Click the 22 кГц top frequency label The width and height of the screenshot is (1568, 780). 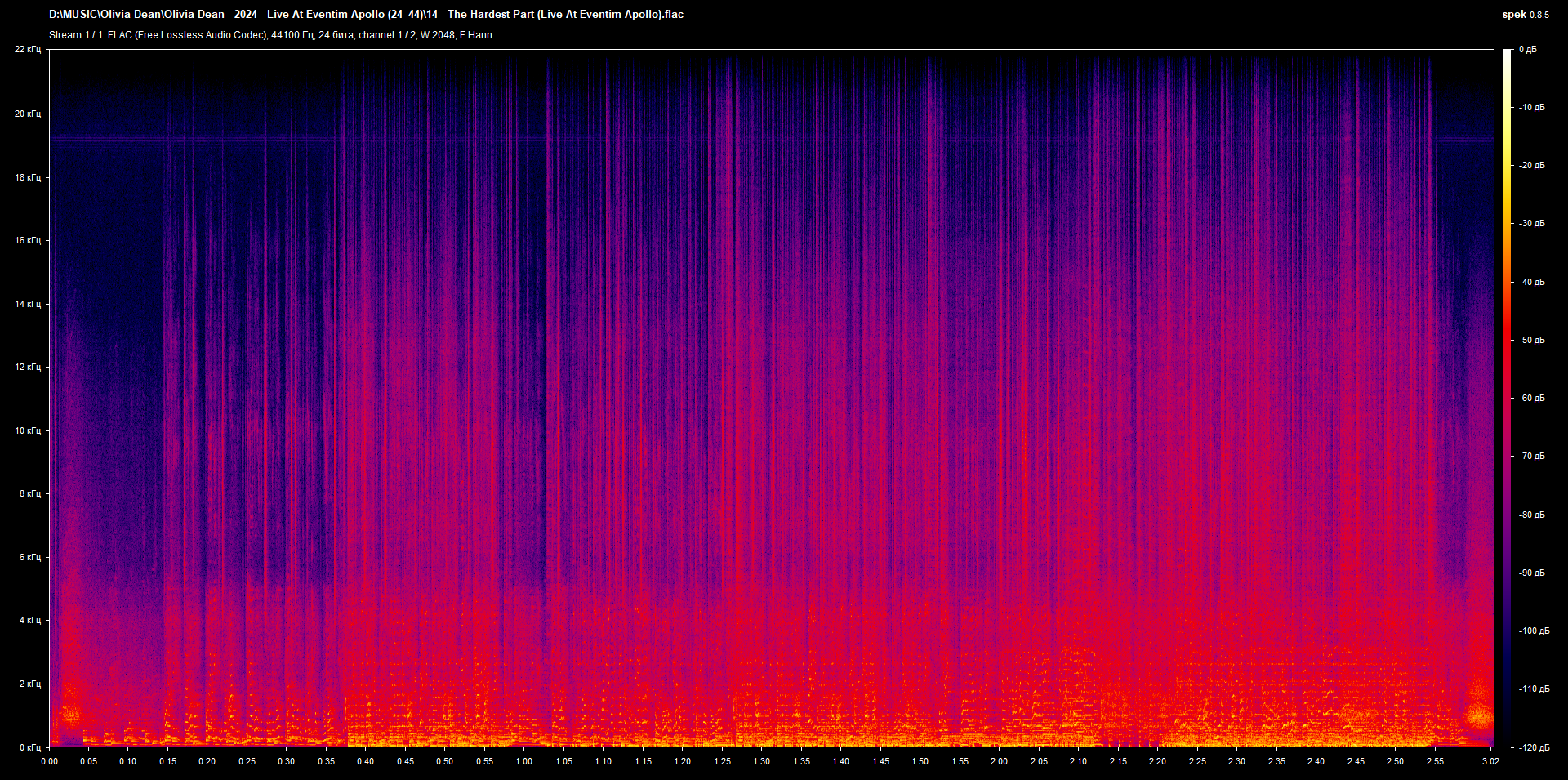28,50
